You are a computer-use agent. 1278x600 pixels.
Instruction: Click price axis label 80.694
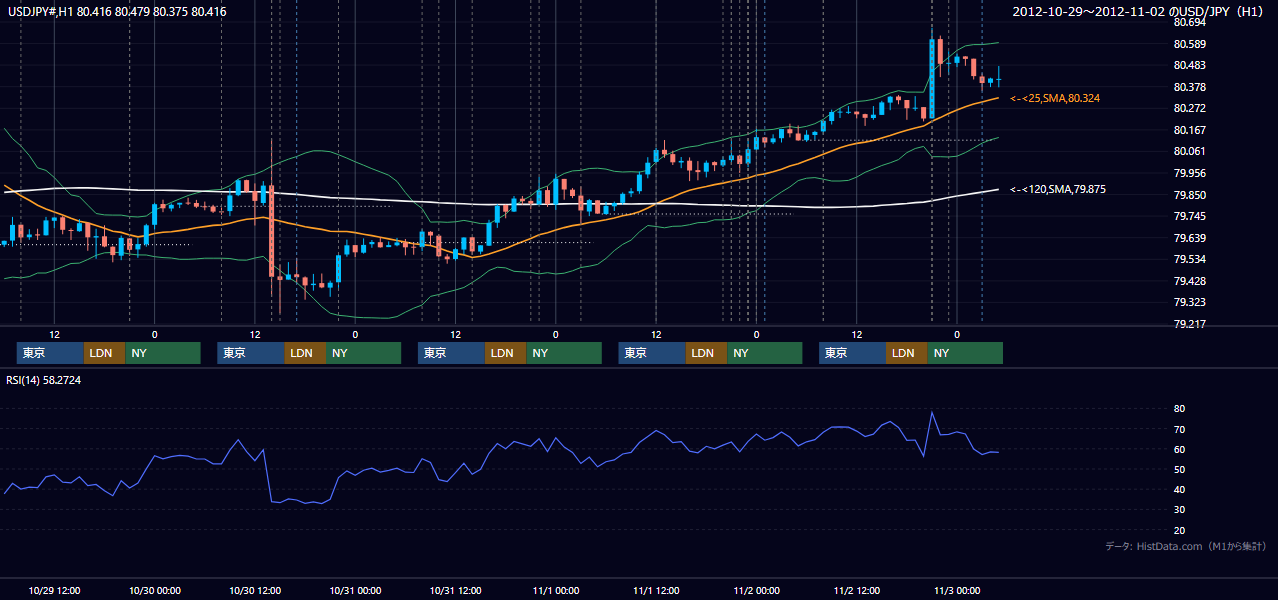pos(1188,22)
